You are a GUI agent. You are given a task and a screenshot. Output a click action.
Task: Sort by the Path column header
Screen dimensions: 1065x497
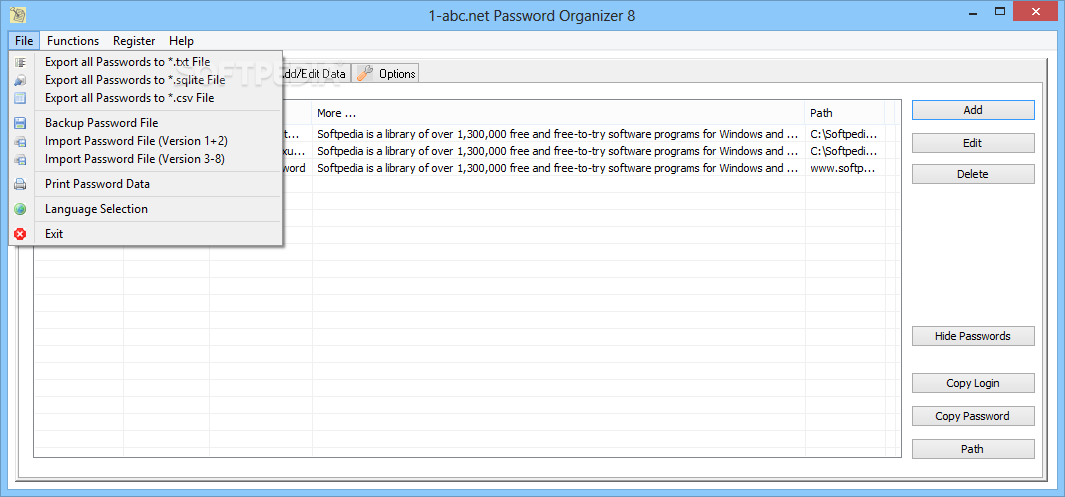(x=845, y=113)
